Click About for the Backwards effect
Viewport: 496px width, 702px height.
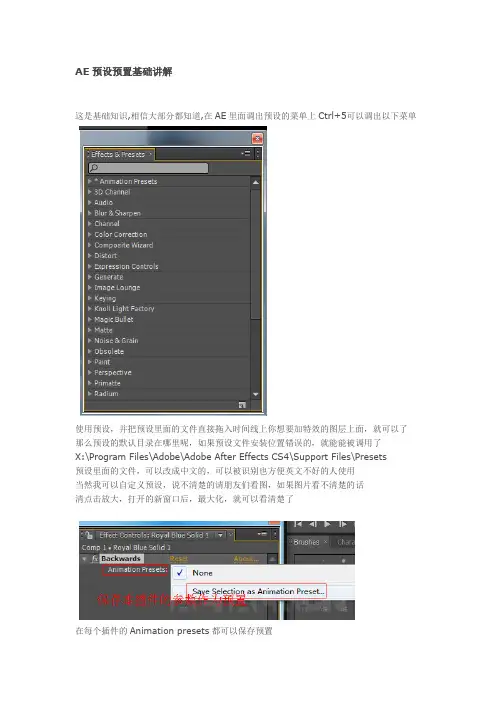coord(246,559)
